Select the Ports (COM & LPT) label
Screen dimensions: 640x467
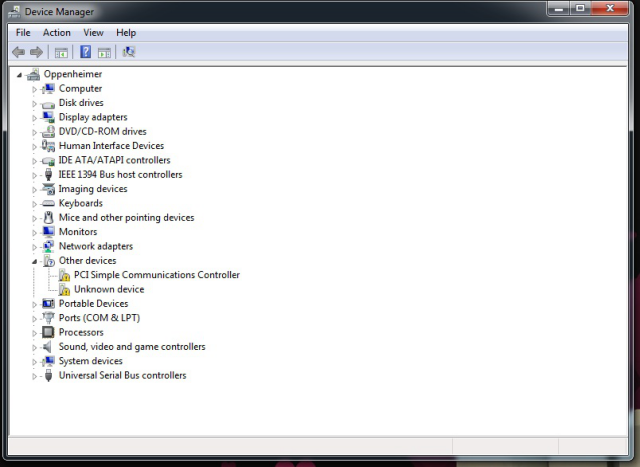[100, 318]
